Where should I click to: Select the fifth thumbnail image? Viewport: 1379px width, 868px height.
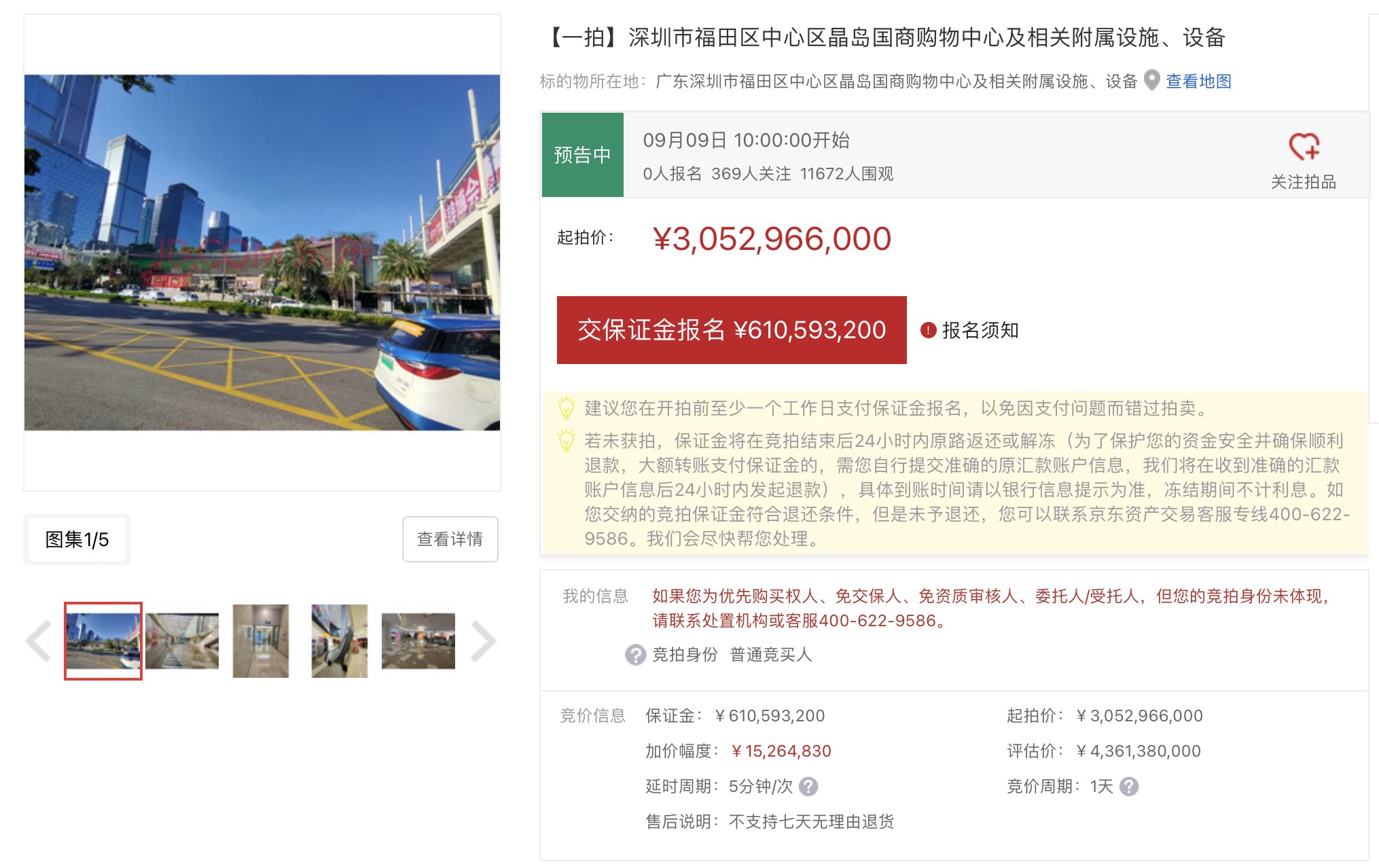click(418, 640)
